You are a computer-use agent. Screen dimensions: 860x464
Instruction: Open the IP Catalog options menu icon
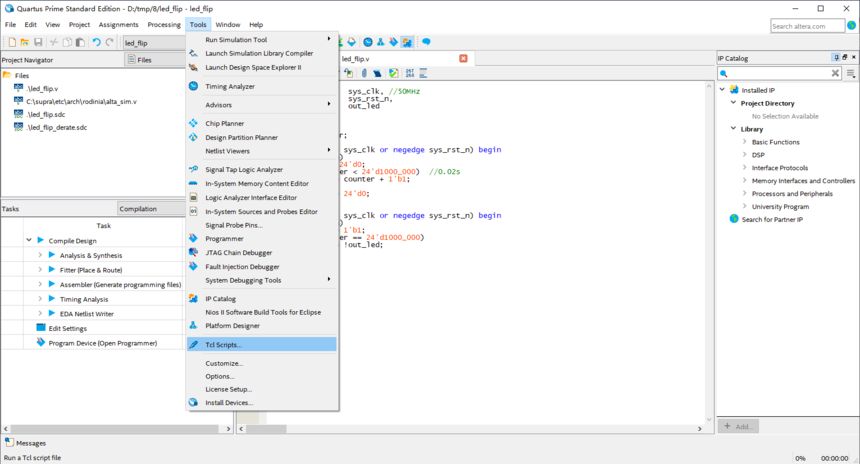coord(851,73)
